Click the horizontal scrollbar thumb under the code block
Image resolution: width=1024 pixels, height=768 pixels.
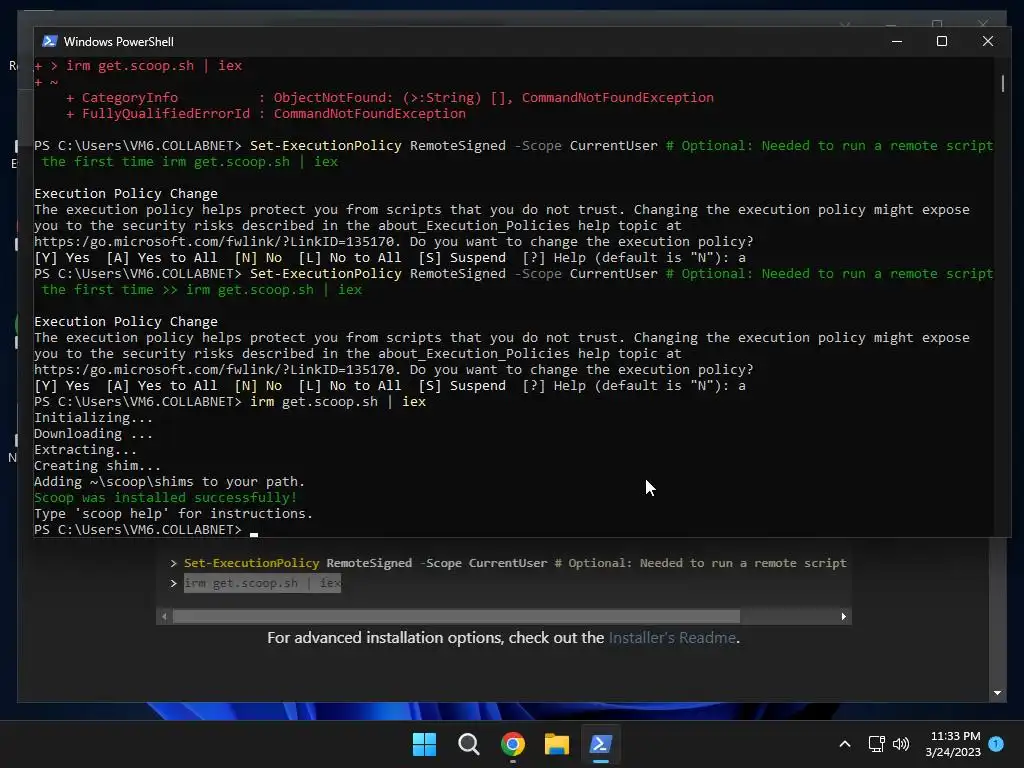[456, 616]
